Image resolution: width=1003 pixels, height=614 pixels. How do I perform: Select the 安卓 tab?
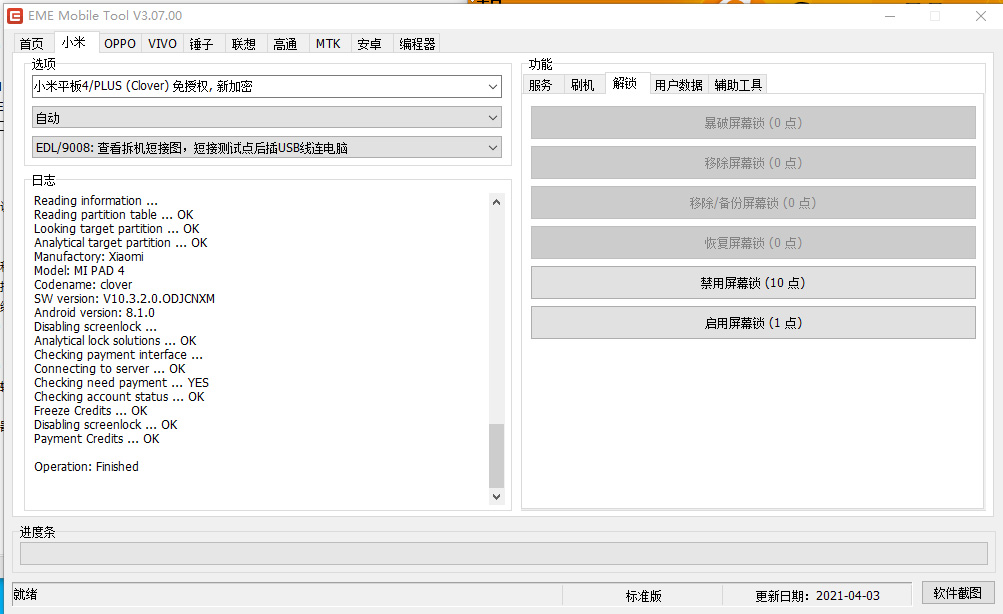click(x=370, y=43)
